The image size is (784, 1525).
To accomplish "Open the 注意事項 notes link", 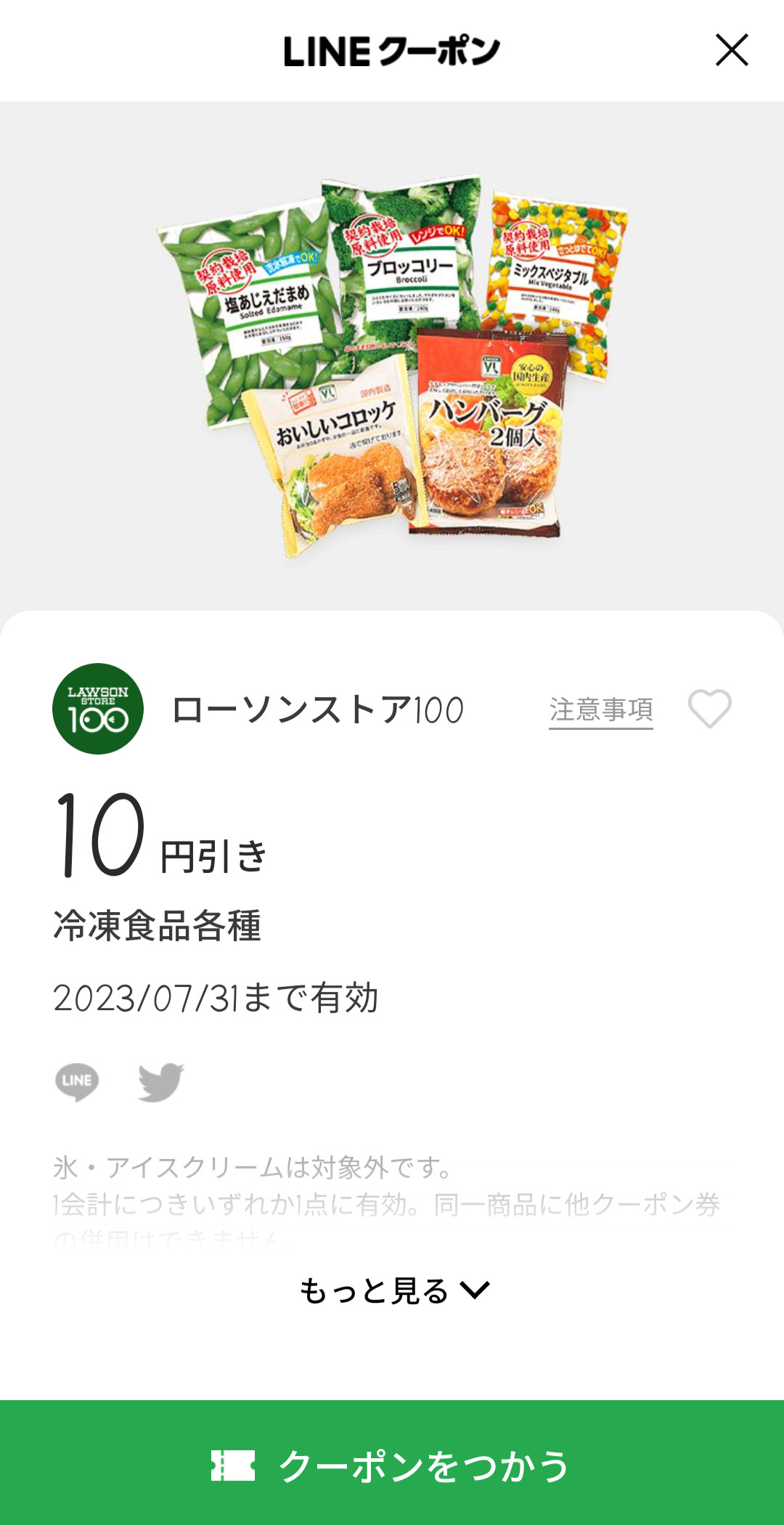I will 600,709.
